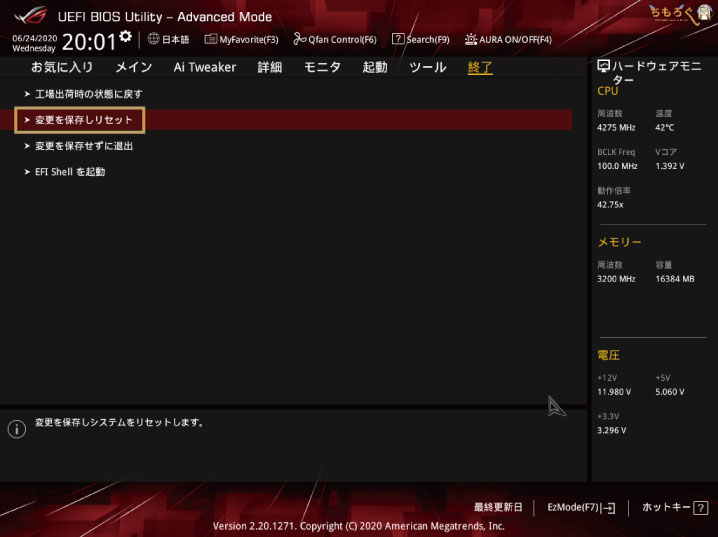This screenshot has width=718, height=537.
Task: Click the MyFavorite(F3) label
Action: pyautogui.click(x=249, y=40)
